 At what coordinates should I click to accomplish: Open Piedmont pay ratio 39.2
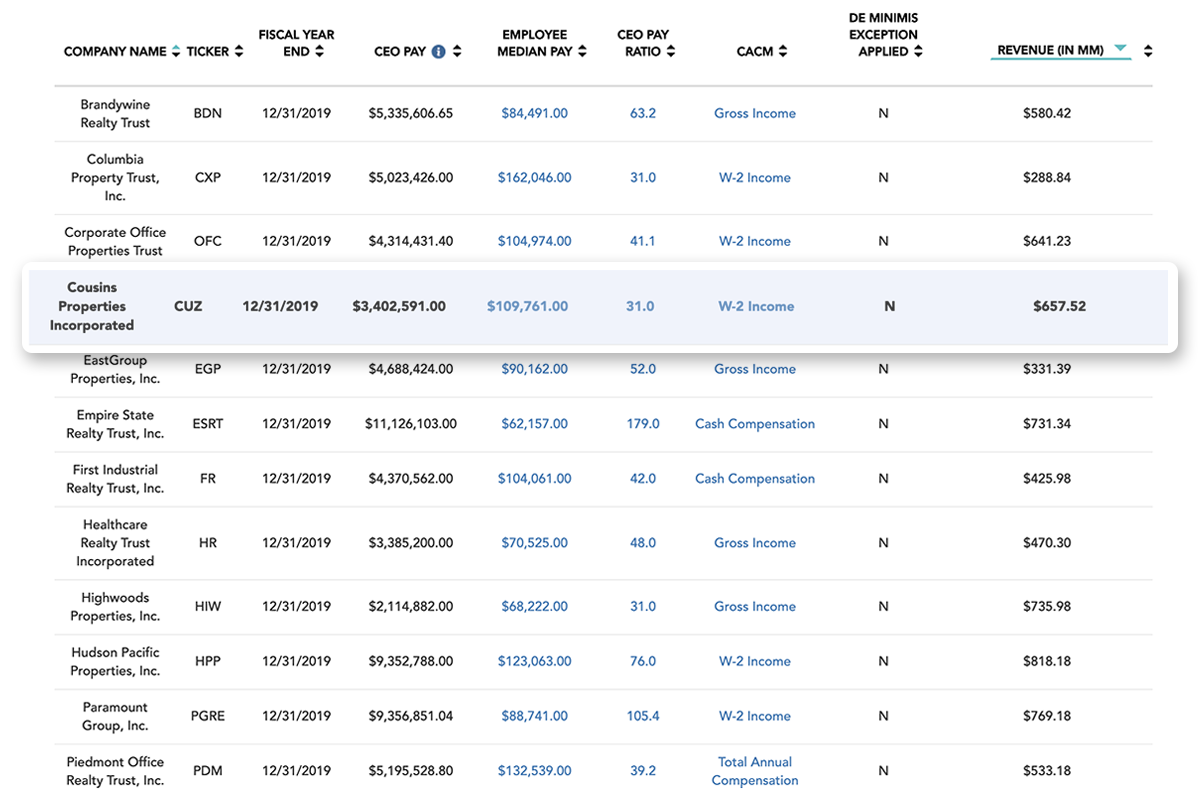pos(643,771)
